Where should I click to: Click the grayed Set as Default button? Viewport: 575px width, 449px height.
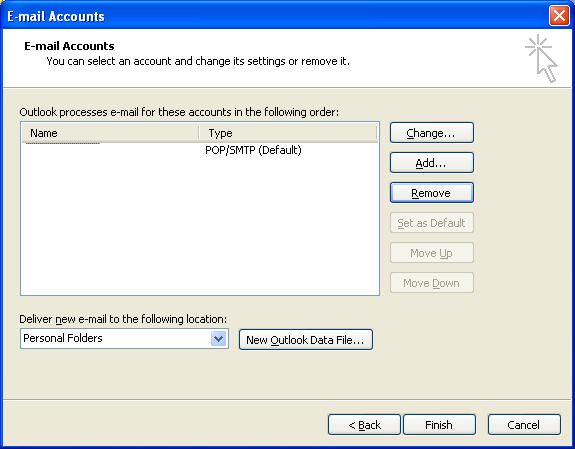tap(432, 223)
